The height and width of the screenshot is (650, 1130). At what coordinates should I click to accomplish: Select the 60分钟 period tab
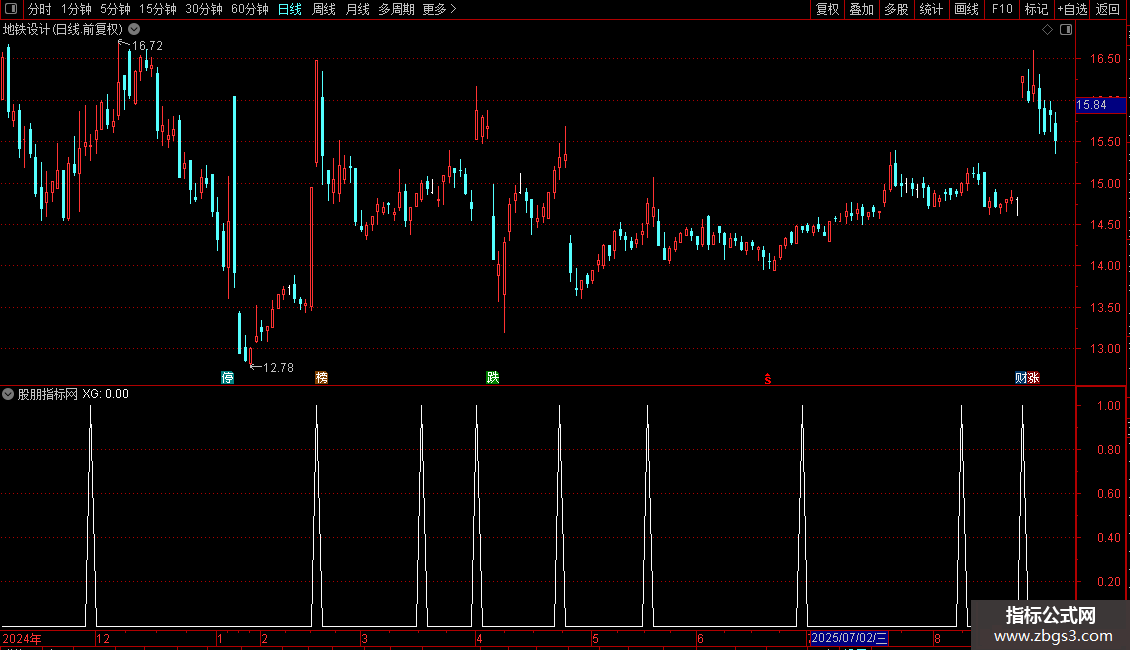(x=250, y=9)
